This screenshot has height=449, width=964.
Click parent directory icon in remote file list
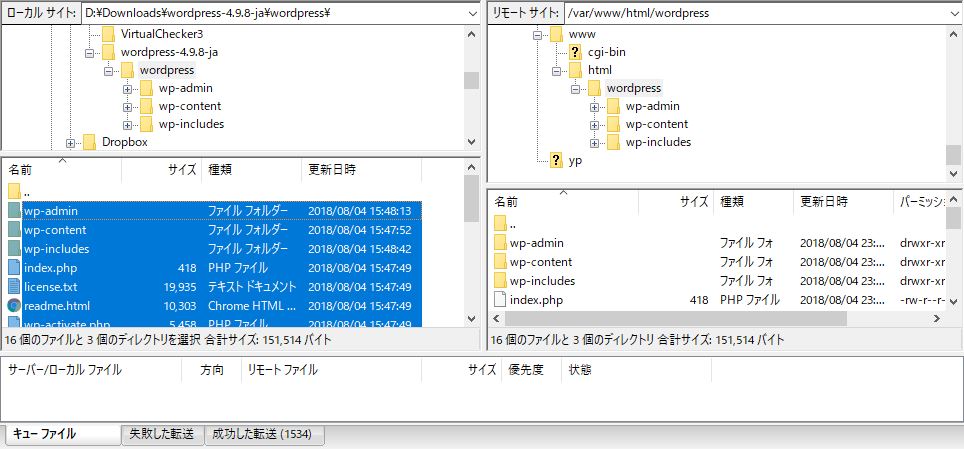(500, 223)
